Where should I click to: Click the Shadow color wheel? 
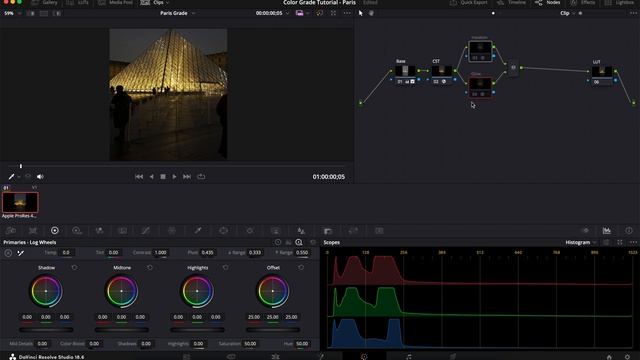[46, 291]
